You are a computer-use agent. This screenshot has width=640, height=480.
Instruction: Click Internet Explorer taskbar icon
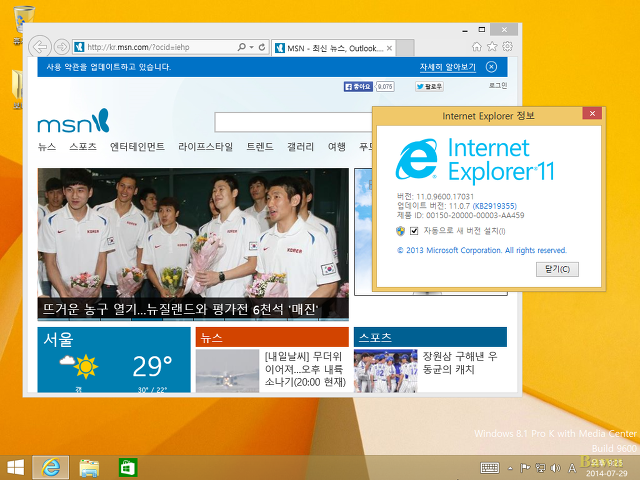(51, 468)
